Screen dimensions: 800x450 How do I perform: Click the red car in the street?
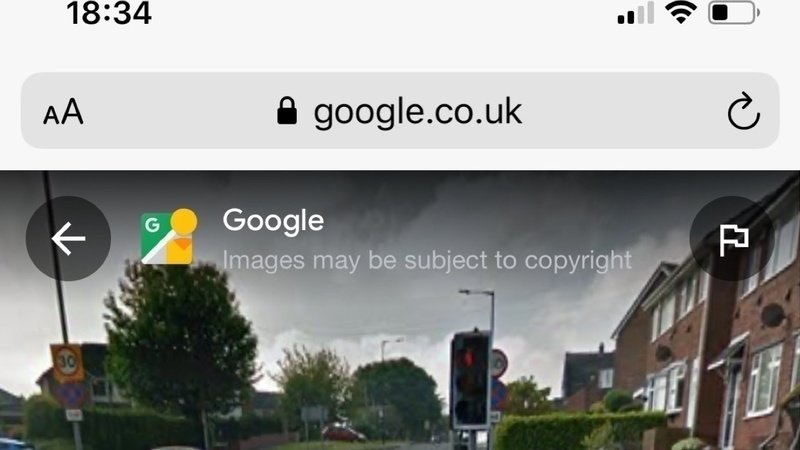(343, 433)
